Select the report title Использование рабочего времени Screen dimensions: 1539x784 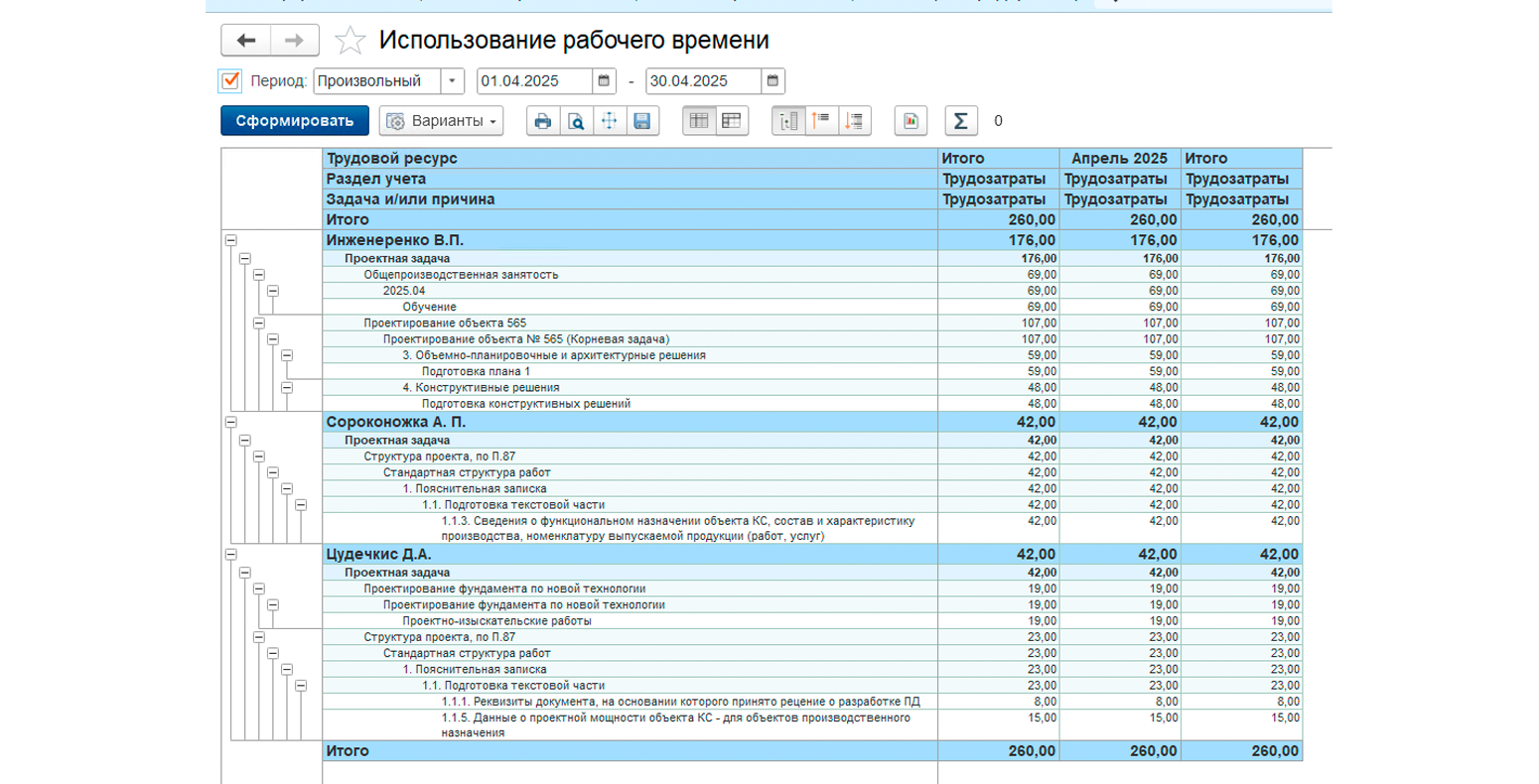(574, 41)
